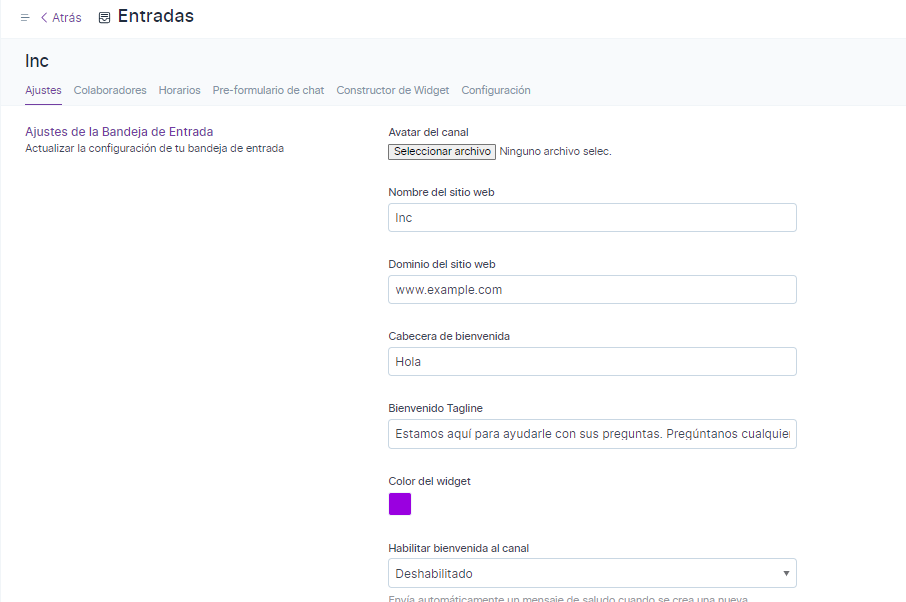
Task: Expand the Habilitar bienvenida al canal dropdown
Action: click(592, 573)
